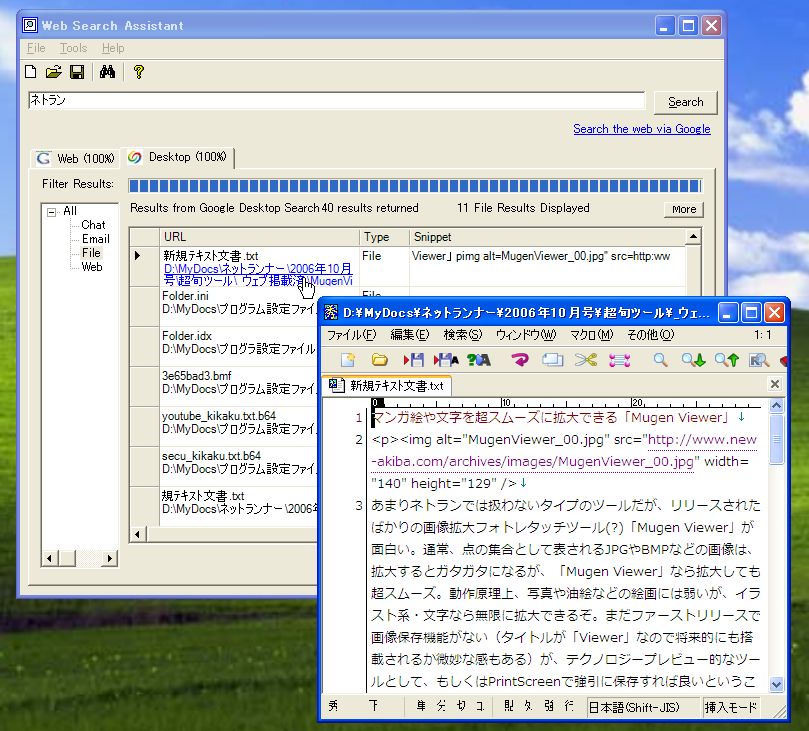This screenshot has height=731, width=809.
Task: Click the save floppy icon in the editor toolbar
Action: pyautogui.click(x=414, y=360)
